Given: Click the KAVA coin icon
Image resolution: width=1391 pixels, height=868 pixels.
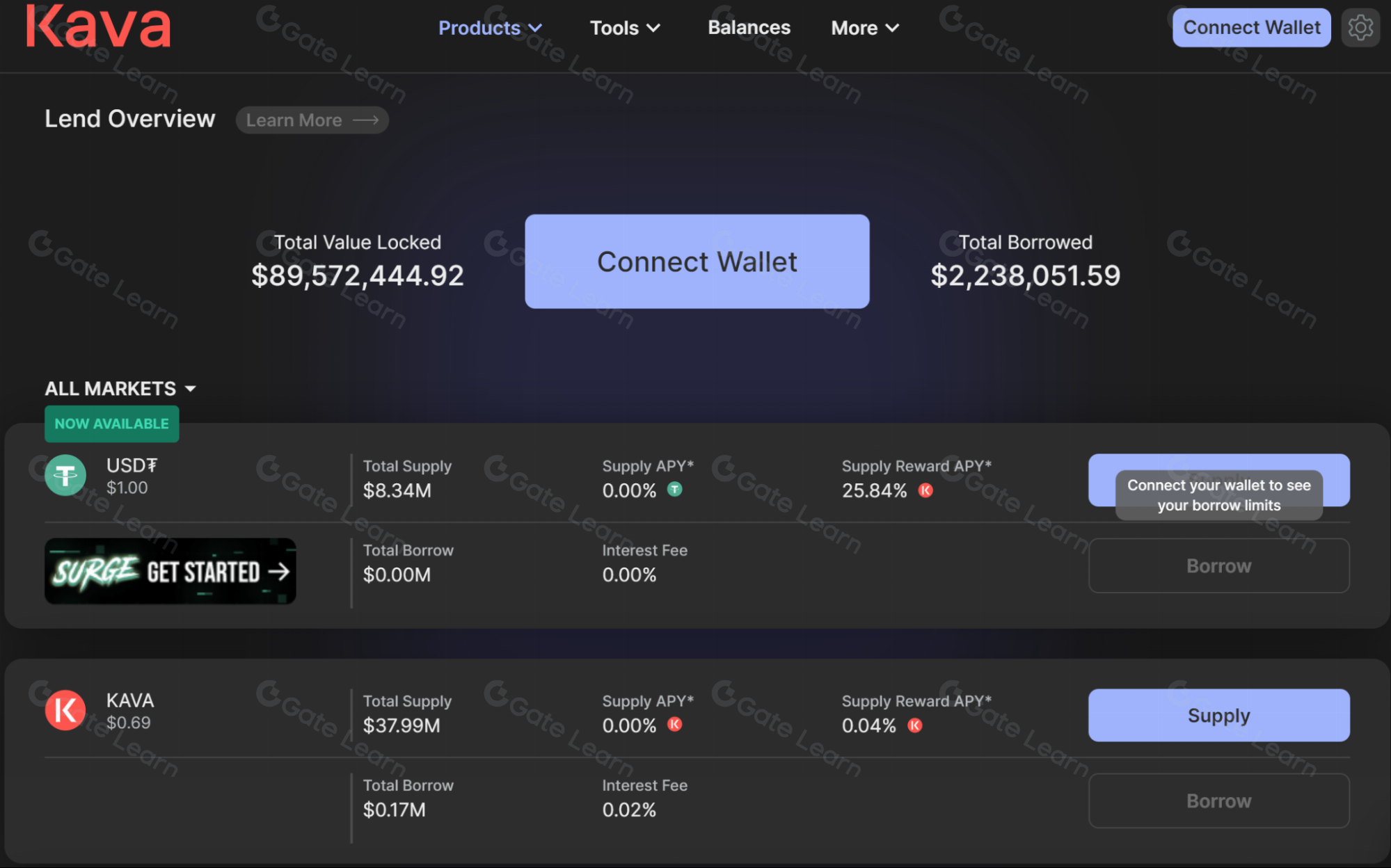Looking at the screenshot, I should [x=65, y=710].
